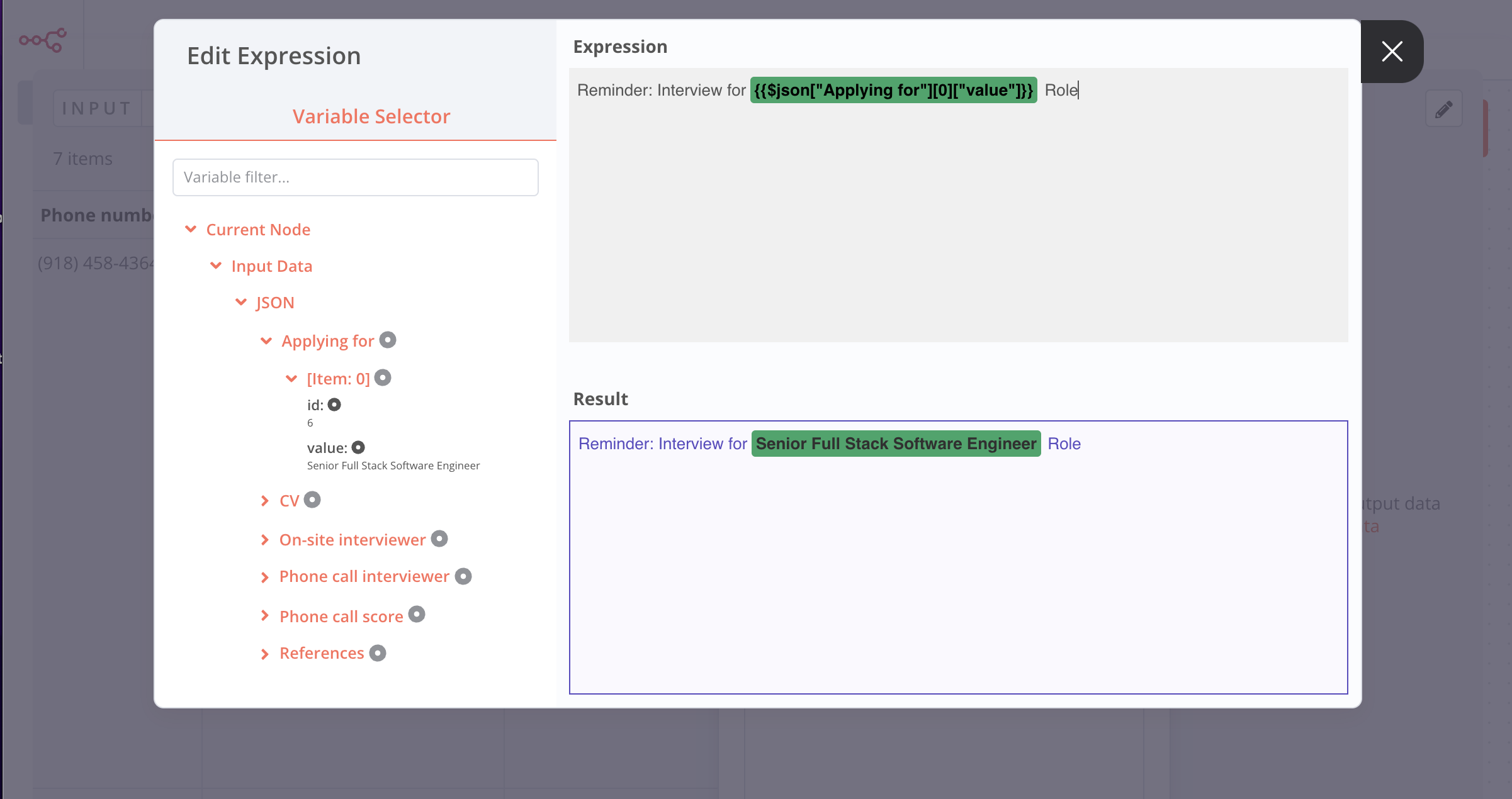Select the value variable dot icon
1512x799 pixels.
click(358, 447)
